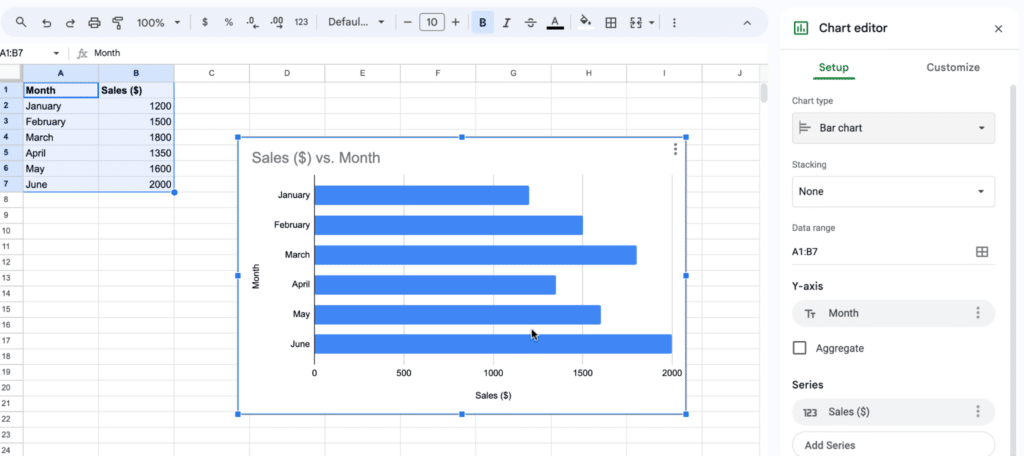Click the select data range grid icon
Image resolution: width=1024 pixels, height=457 pixels.
coord(982,252)
